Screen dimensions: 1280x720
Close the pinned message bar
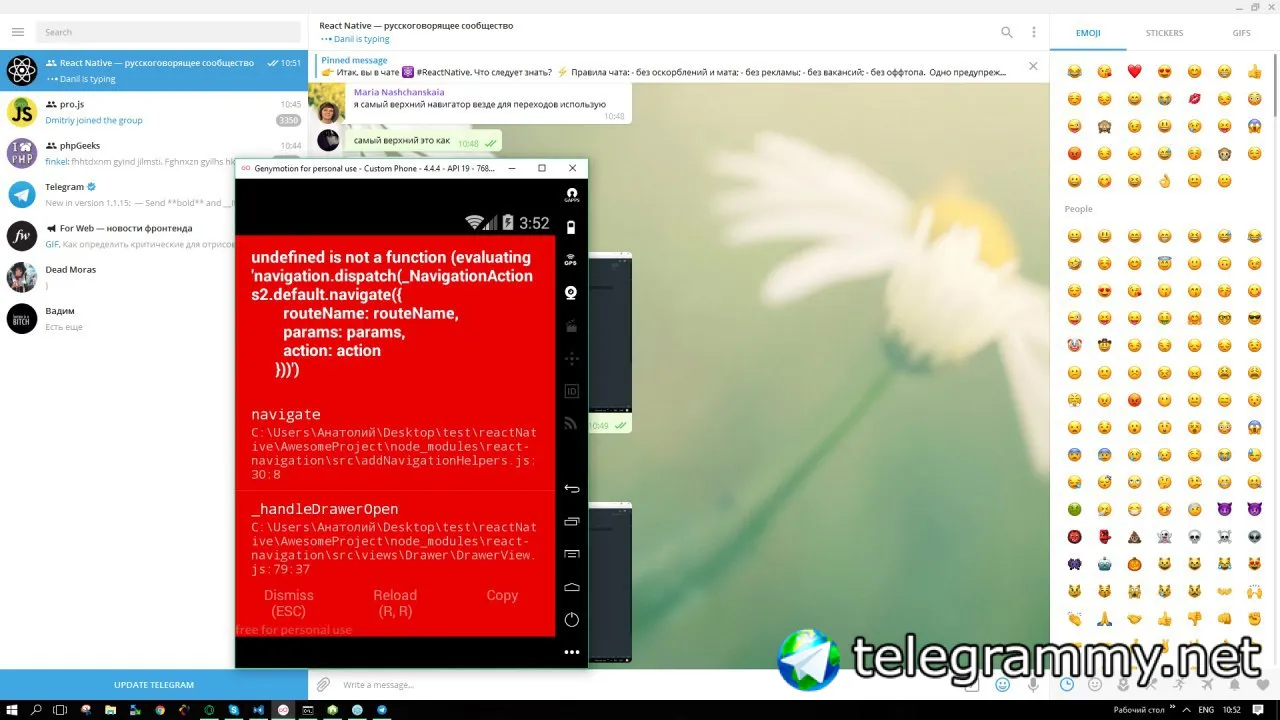(x=1033, y=66)
